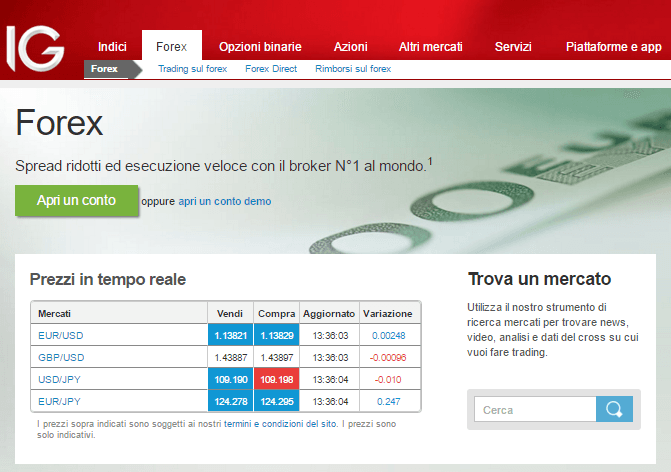671x472 pixels.
Task: Open the EUR/USD market link
Action: coord(61,335)
